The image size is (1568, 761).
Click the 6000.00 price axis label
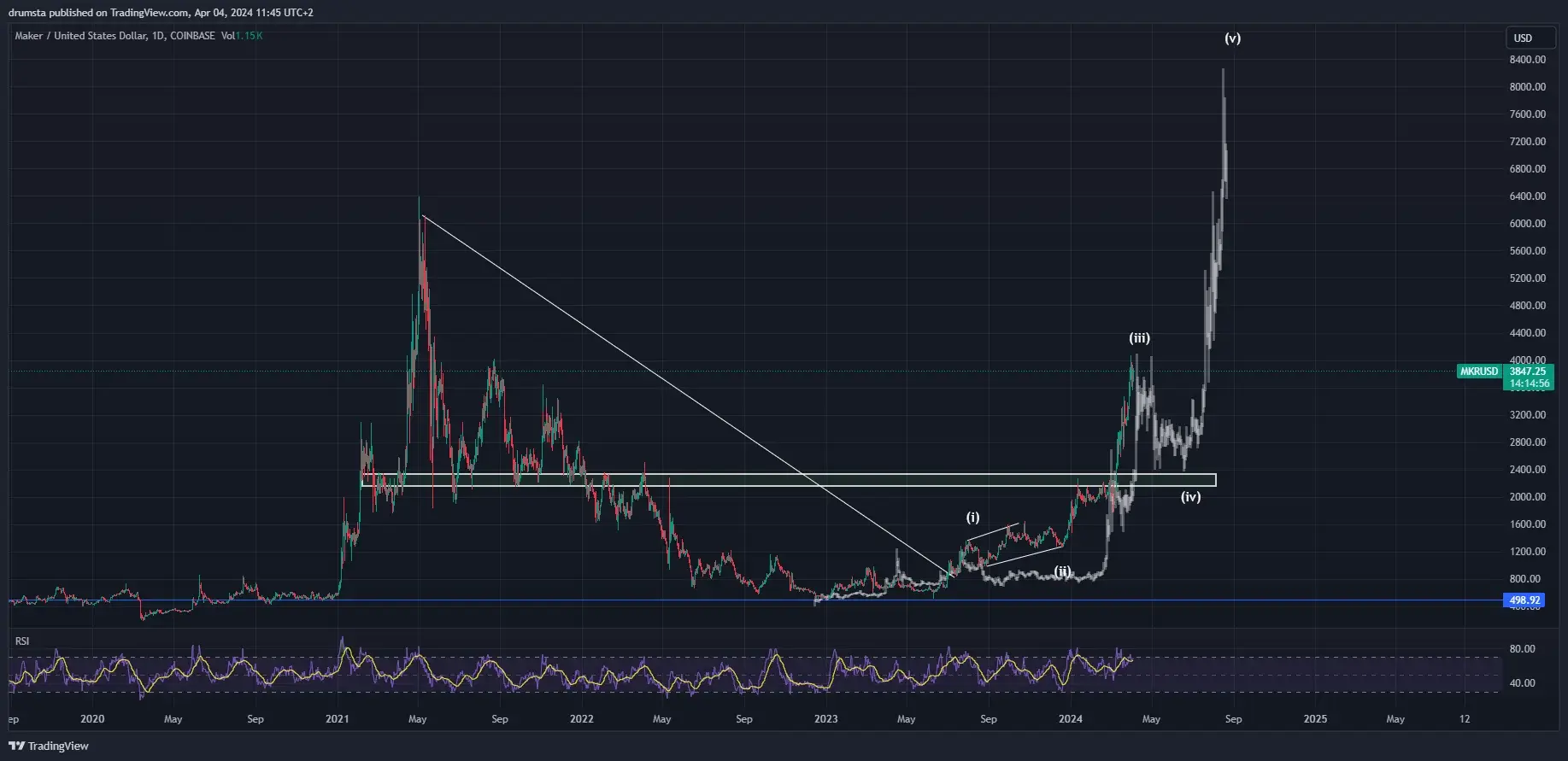coord(1527,224)
